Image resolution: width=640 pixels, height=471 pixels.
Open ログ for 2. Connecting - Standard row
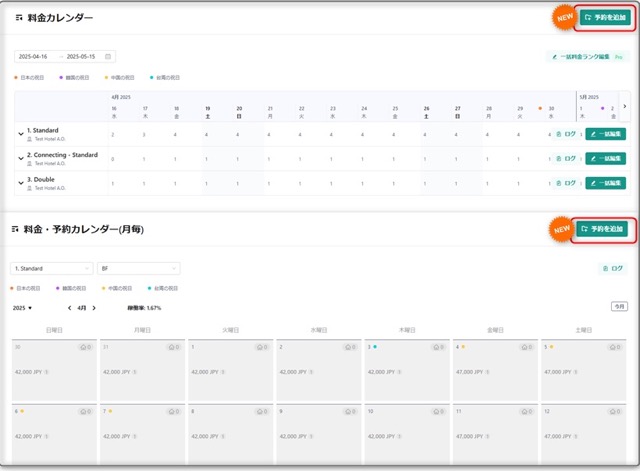(566, 158)
